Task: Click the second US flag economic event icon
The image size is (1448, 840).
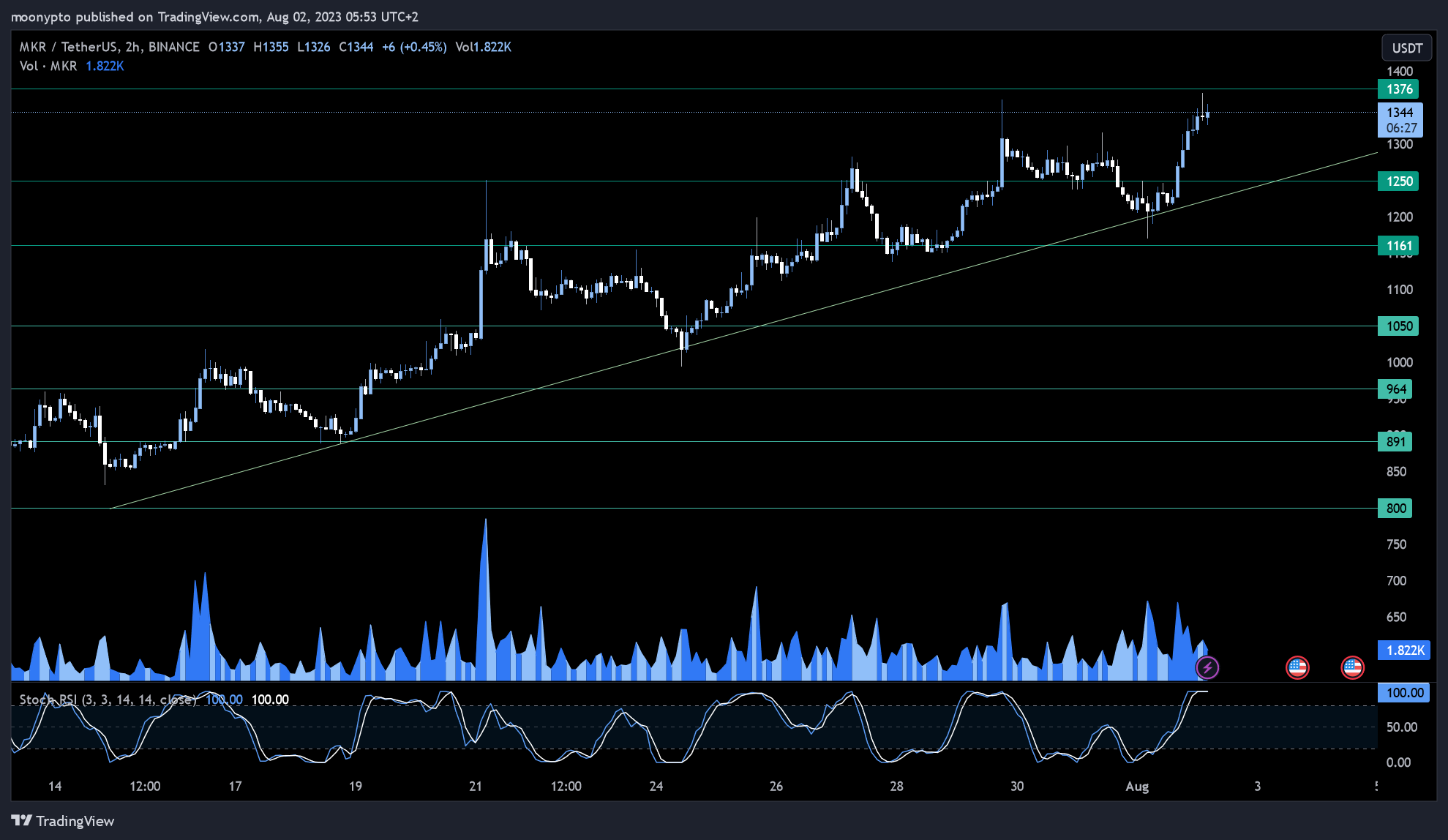Action: 1352,667
